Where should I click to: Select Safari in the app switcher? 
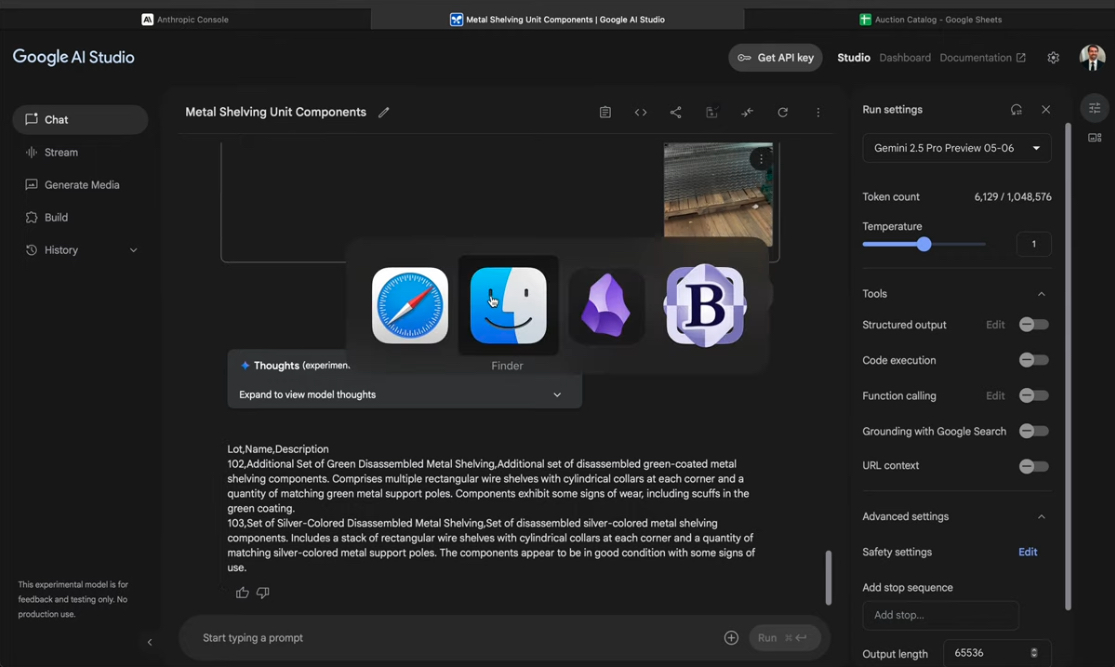(x=410, y=306)
